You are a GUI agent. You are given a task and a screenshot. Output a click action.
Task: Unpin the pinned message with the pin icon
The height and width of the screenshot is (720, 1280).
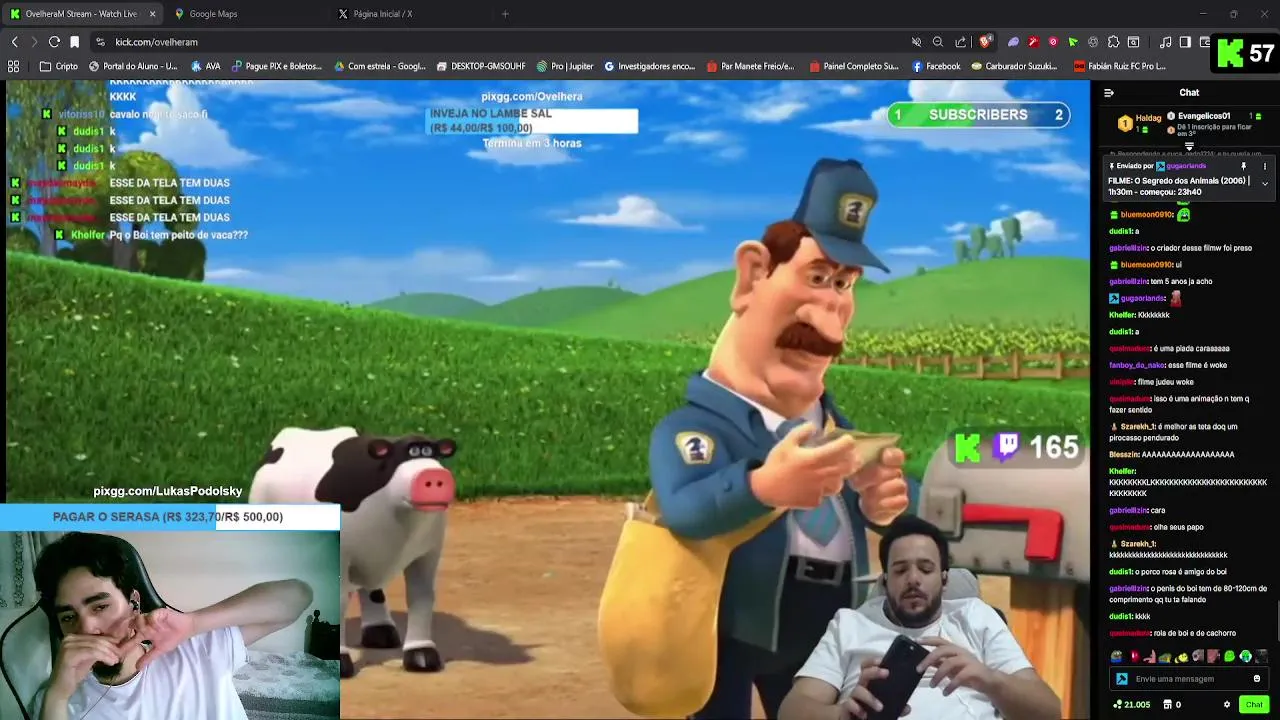pyautogui.click(x=1244, y=166)
